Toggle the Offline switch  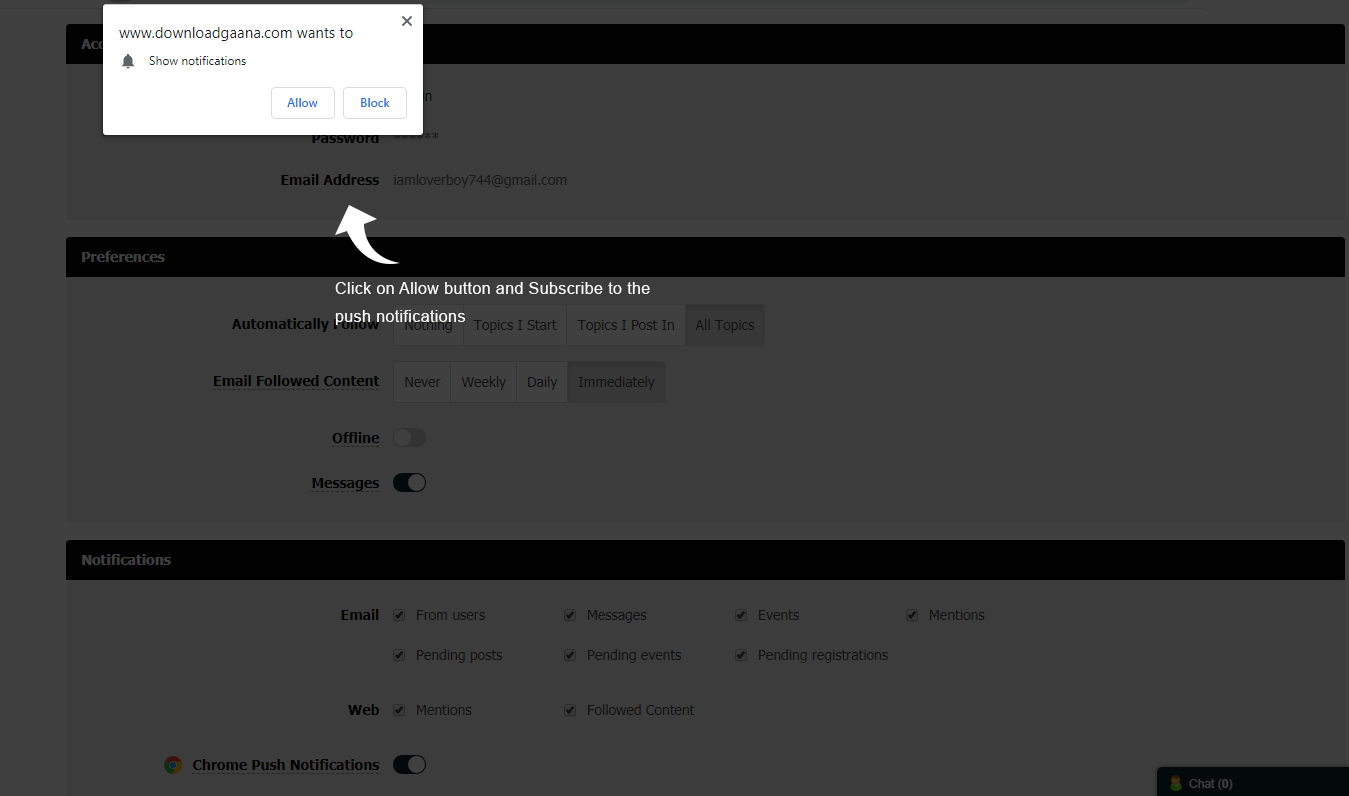pyautogui.click(x=409, y=438)
